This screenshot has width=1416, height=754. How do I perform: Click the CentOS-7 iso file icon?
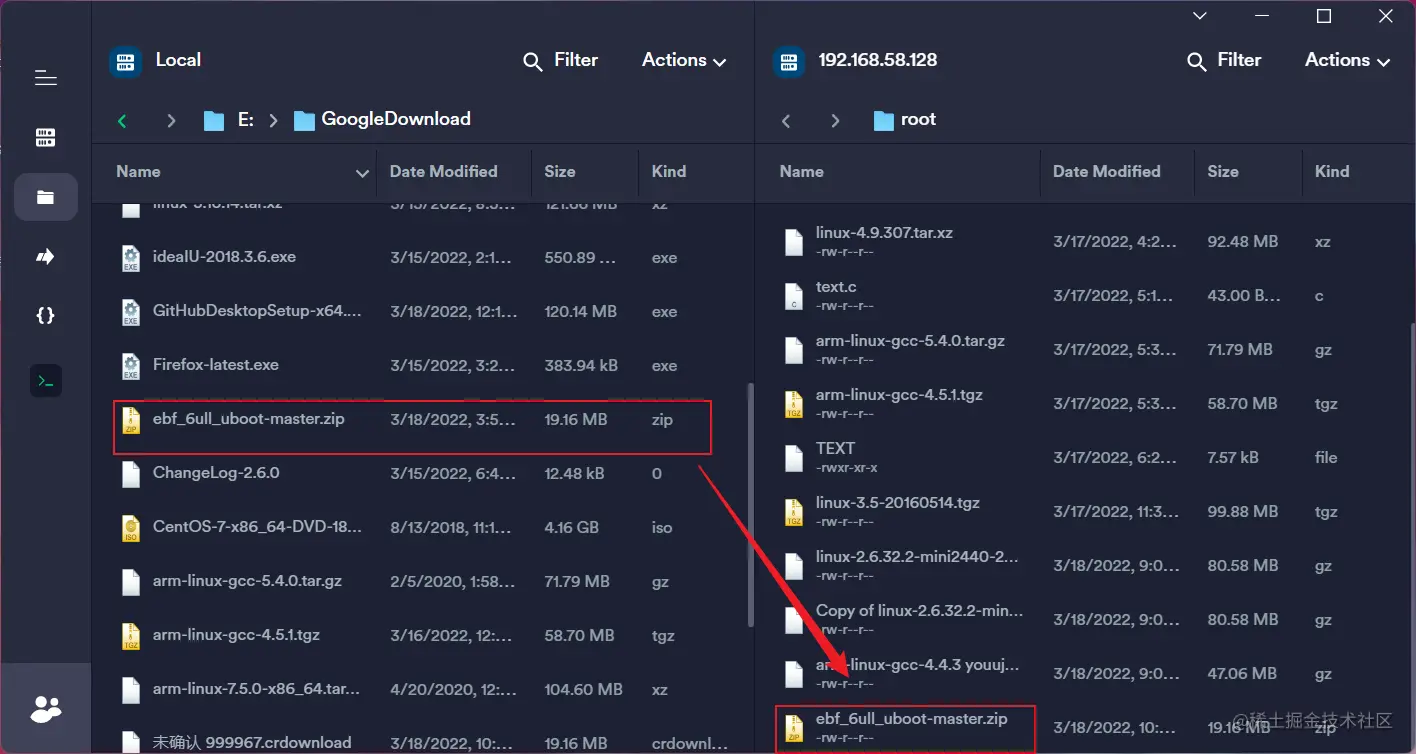point(131,528)
